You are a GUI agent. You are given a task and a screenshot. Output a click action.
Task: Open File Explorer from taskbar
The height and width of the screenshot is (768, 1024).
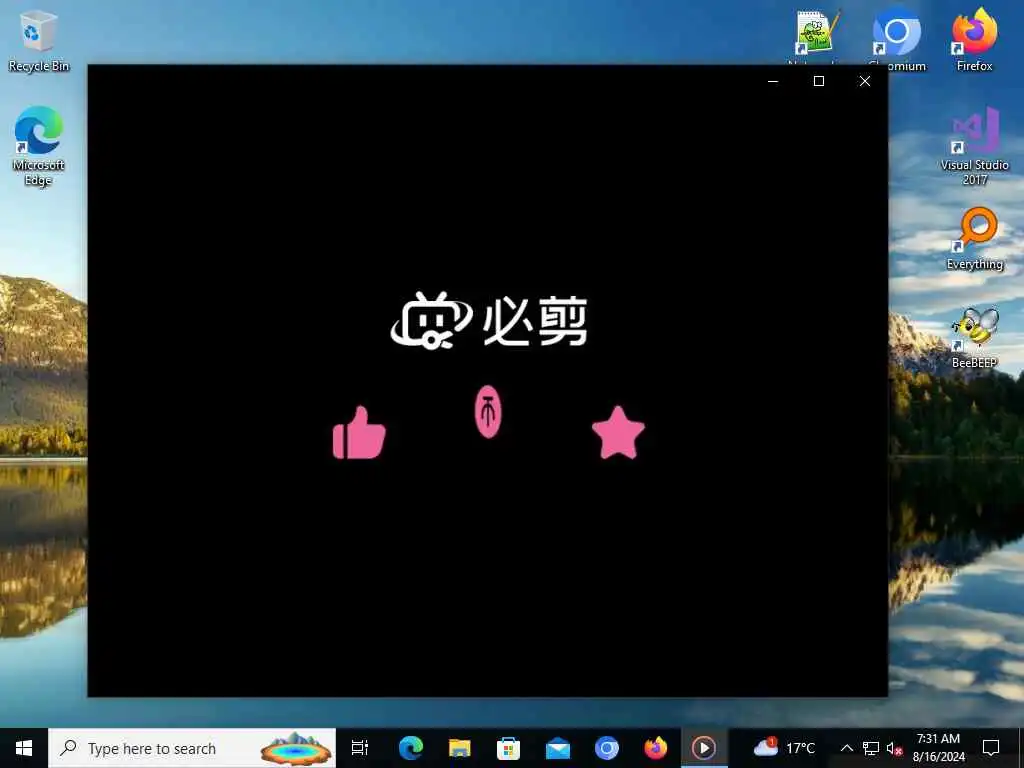[460, 748]
